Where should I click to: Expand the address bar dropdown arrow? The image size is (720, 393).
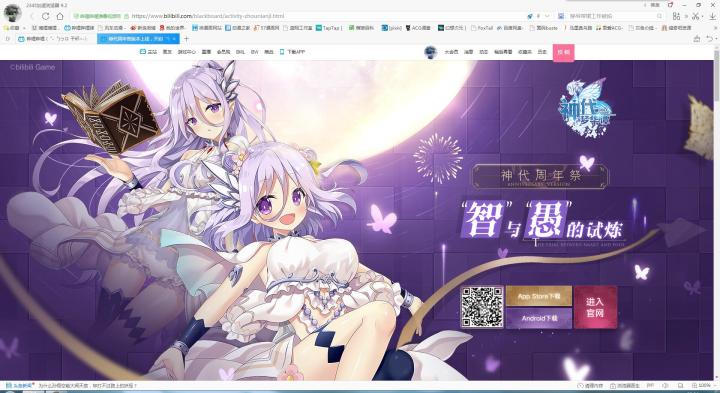tap(546, 16)
